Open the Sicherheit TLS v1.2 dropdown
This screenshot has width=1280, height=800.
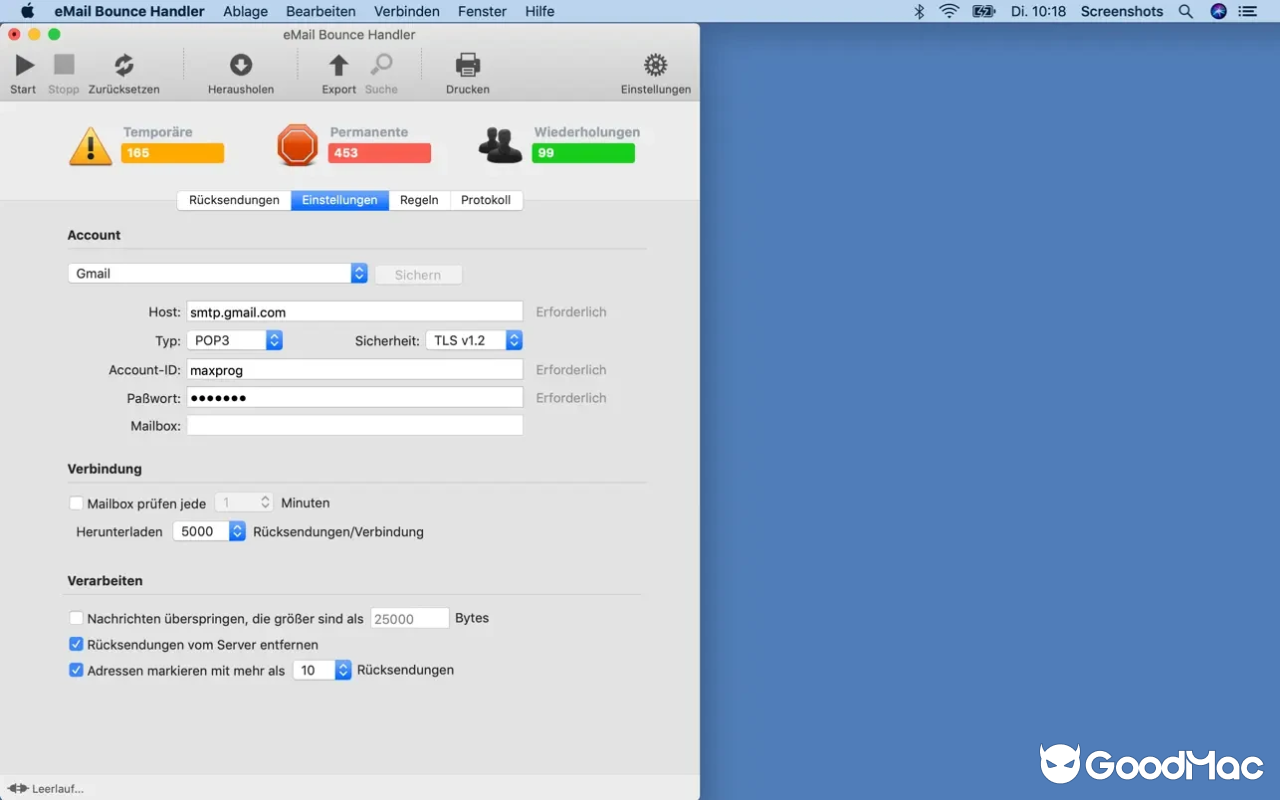pyautogui.click(x=514, y=340)
